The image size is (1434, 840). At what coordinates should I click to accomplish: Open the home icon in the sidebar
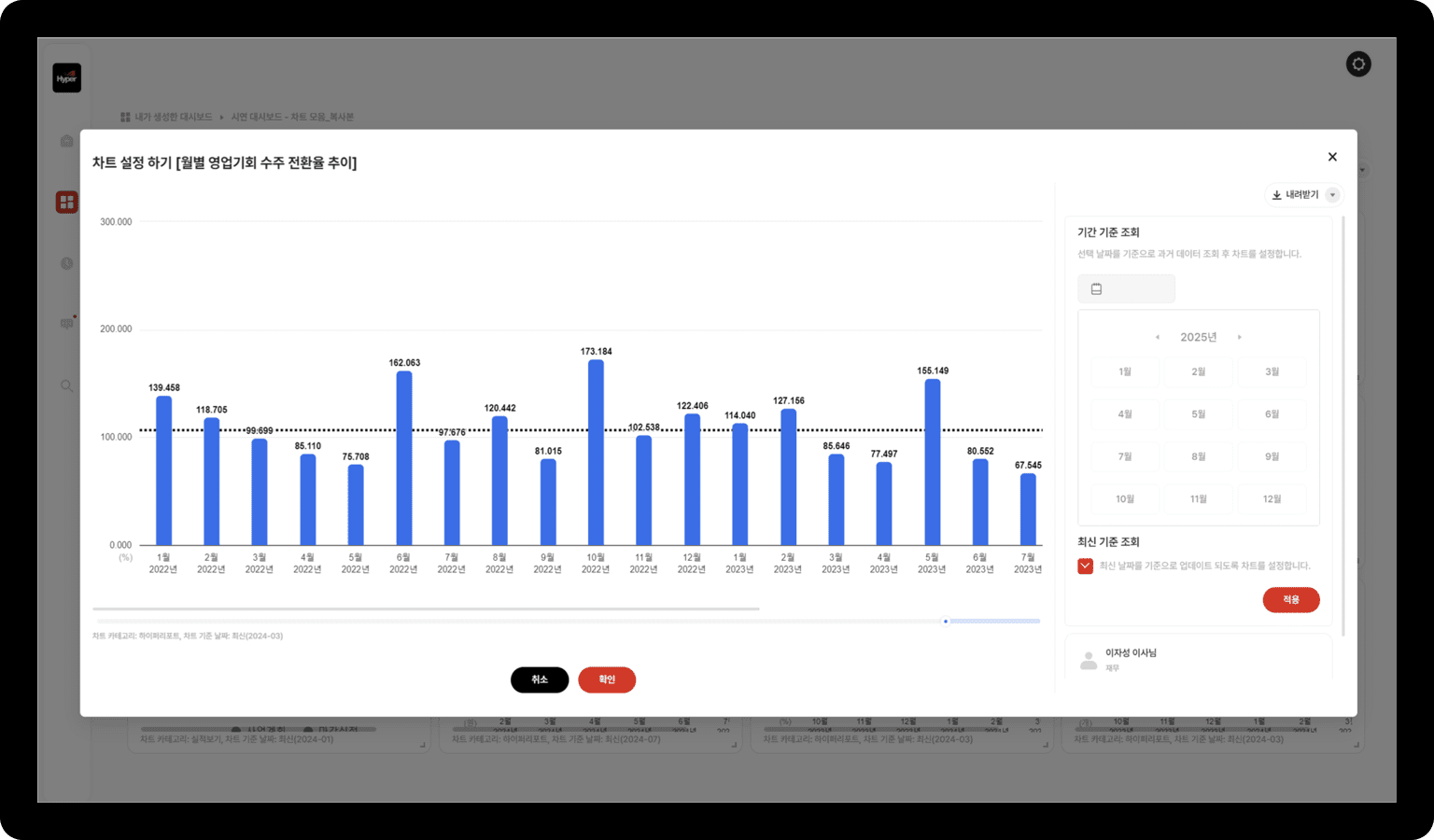pyautogui.click(x=66, y=141)
